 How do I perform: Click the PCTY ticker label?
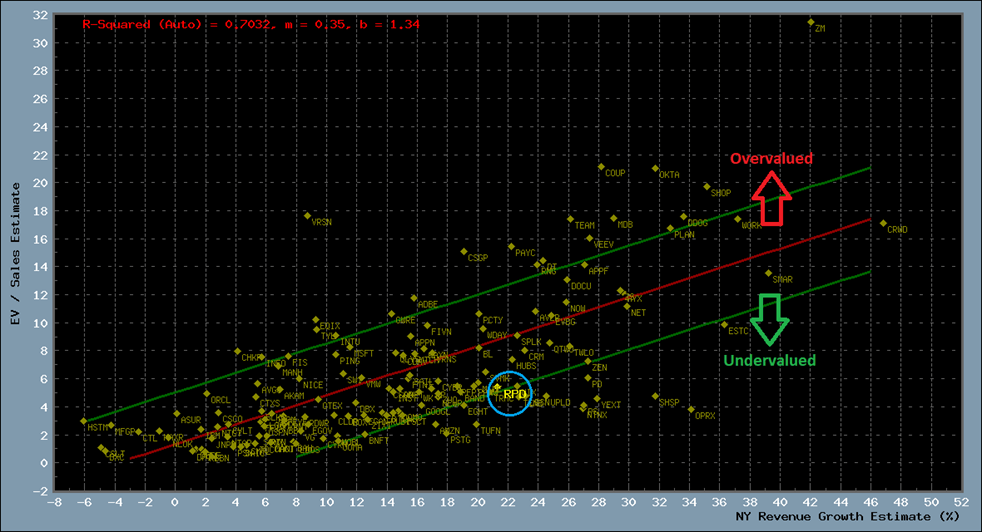tap(493, 321)
